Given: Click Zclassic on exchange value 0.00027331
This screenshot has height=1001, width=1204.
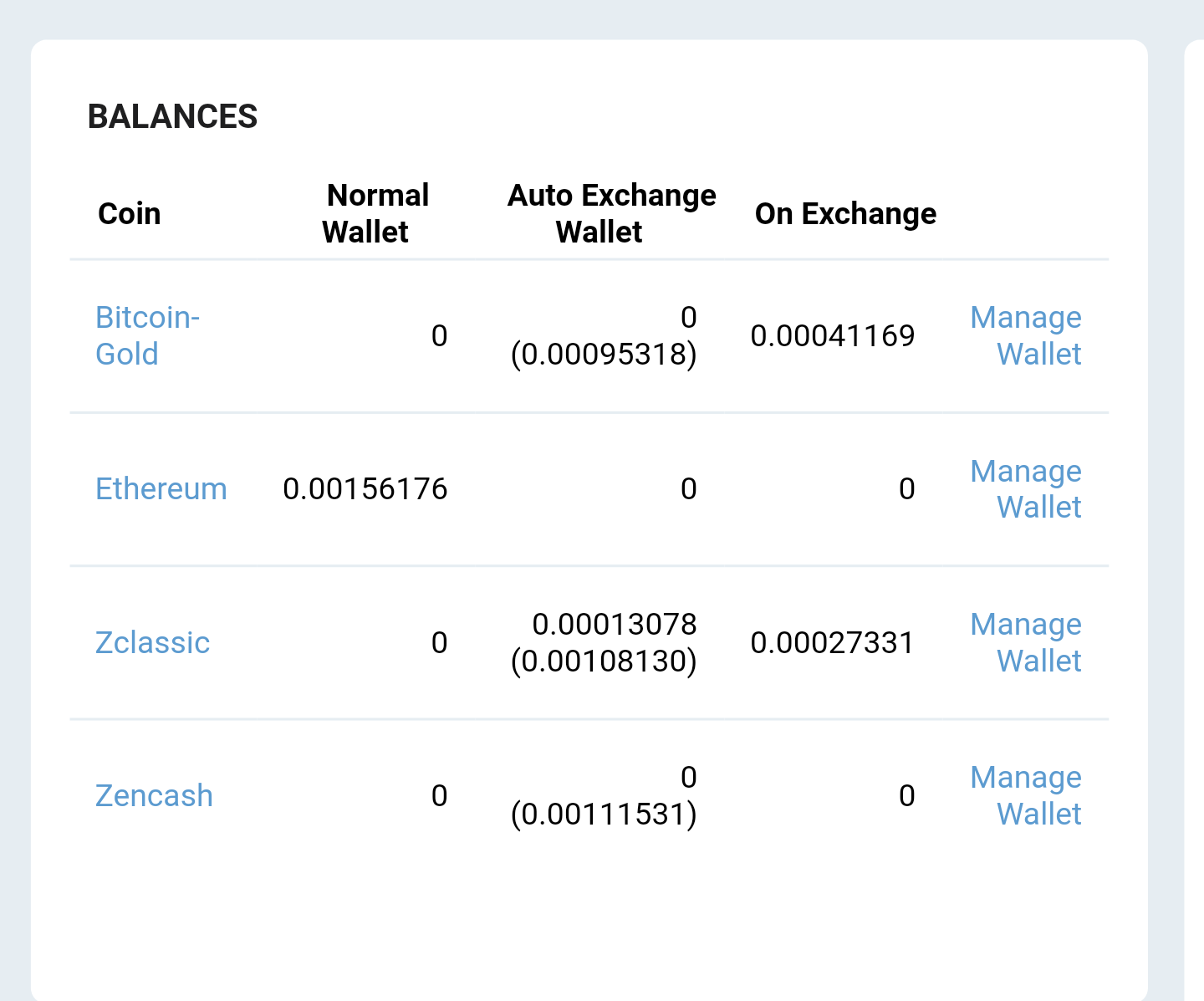Looking at the screenshot, I should click(x=833, y=642).
